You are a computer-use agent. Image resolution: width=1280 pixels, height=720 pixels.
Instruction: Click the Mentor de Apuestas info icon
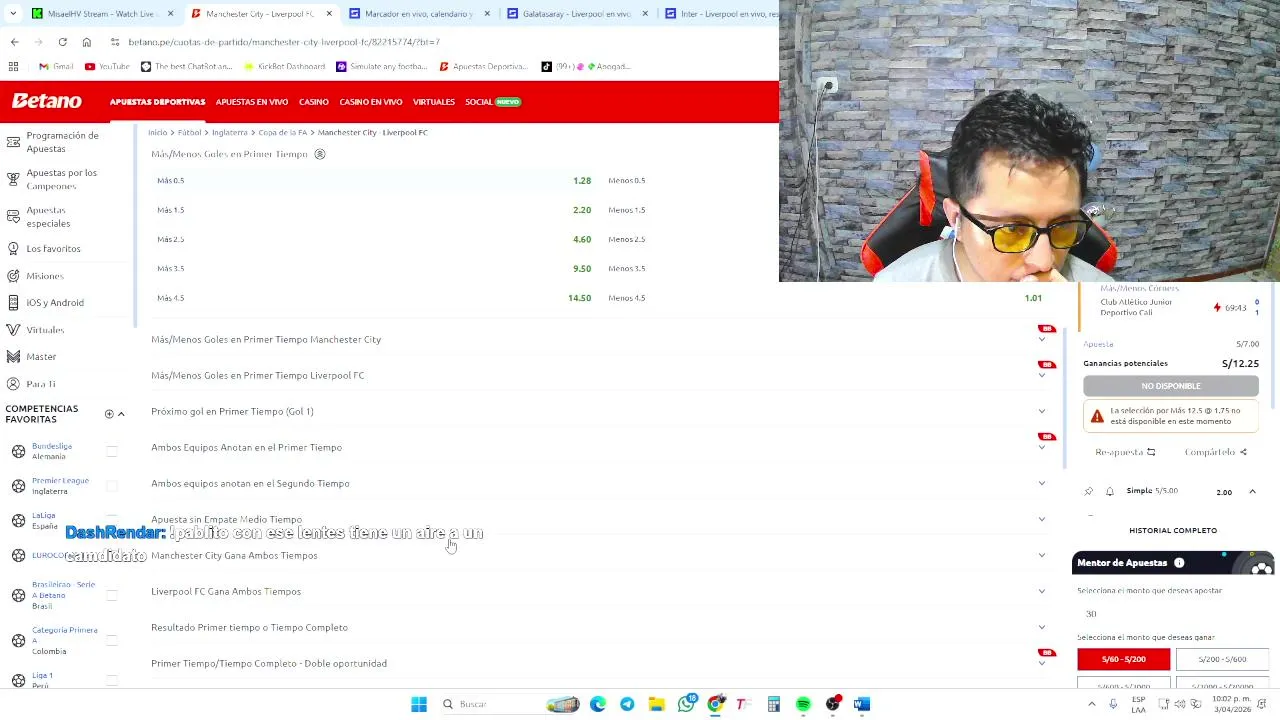tap(1179, 563)
